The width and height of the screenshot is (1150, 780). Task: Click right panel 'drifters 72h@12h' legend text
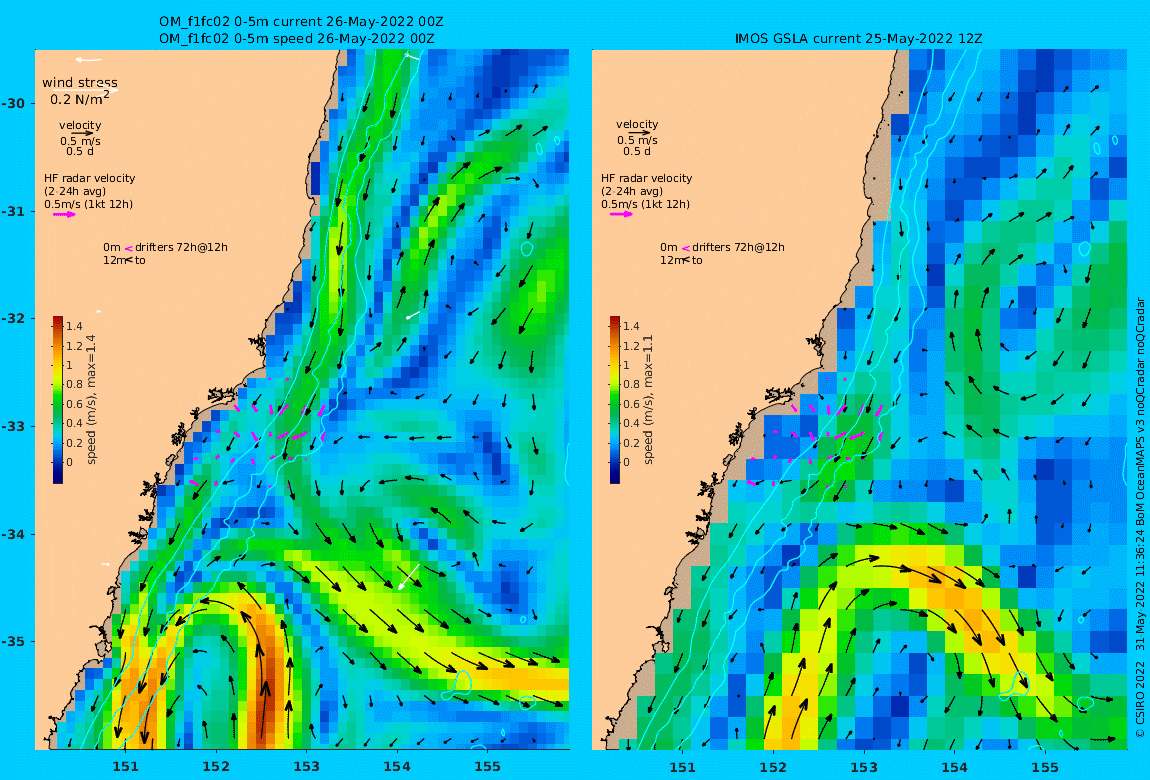tap(738, 247)
